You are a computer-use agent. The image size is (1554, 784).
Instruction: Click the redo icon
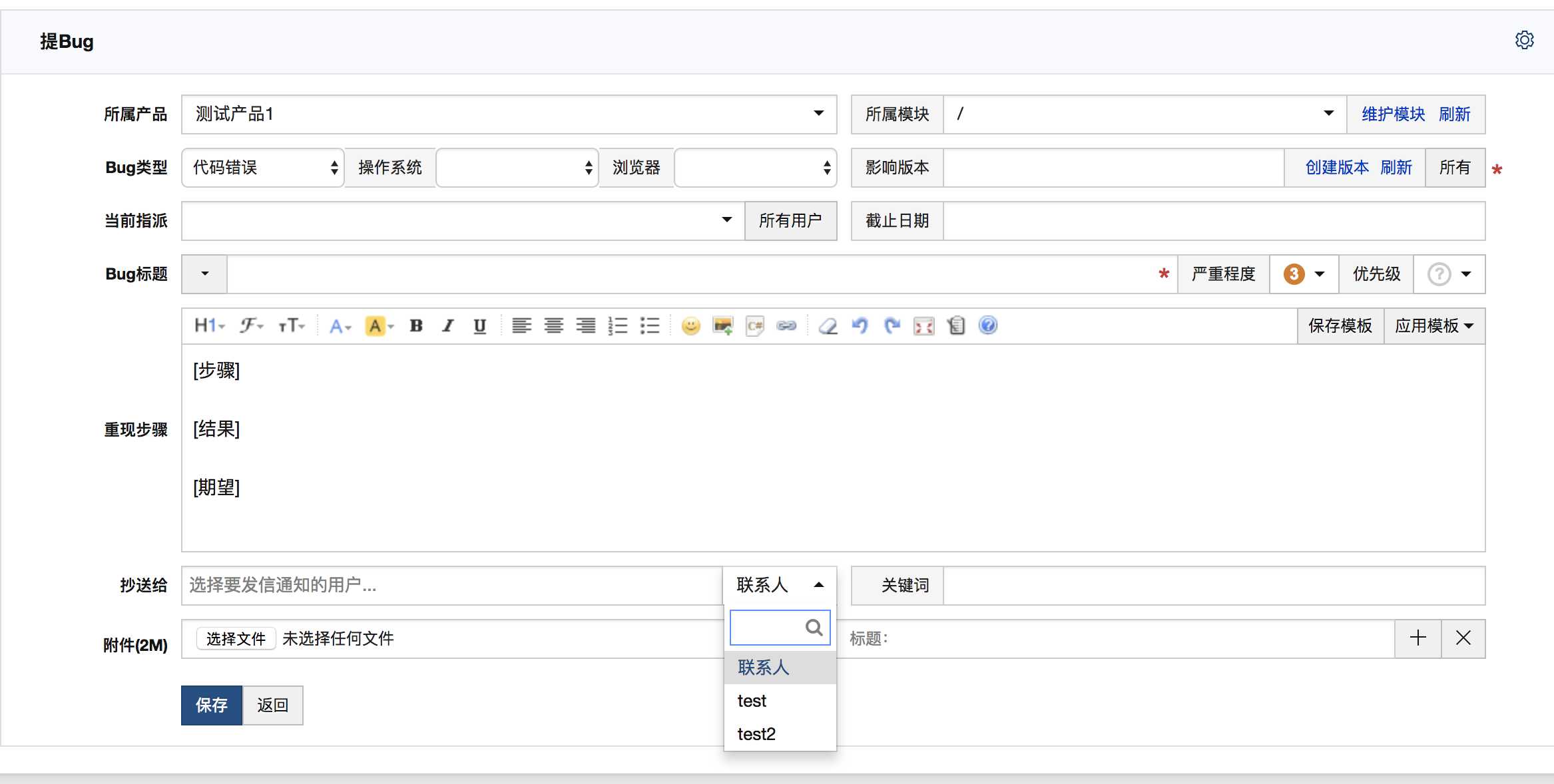[893, 326]
